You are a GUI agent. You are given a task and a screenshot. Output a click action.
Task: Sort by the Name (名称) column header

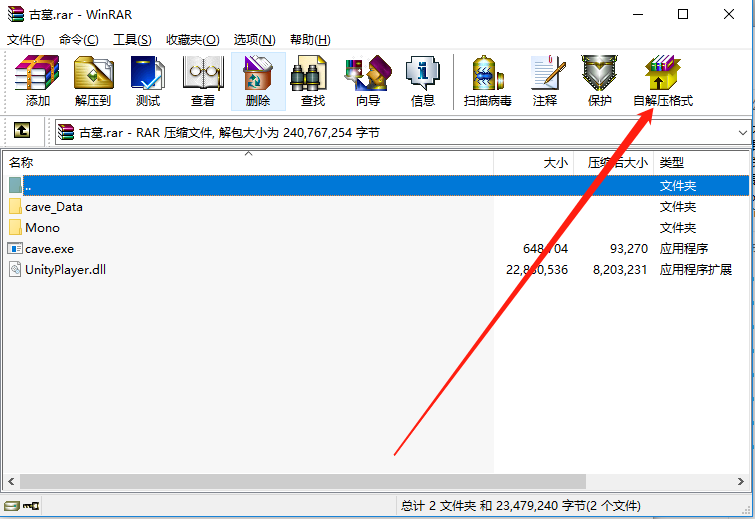(x=248, y=163)
